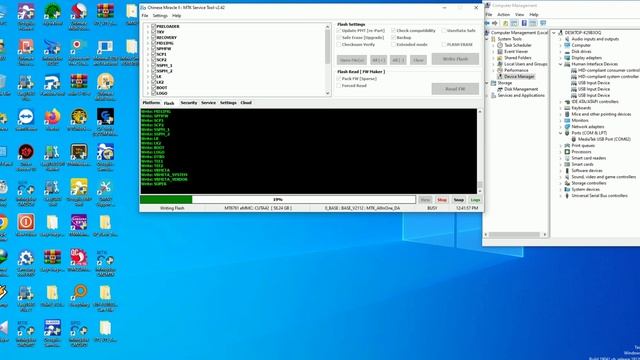Open Action menu in Computer Management
Viewport: 640px width, 360px height.
(503, 15)
